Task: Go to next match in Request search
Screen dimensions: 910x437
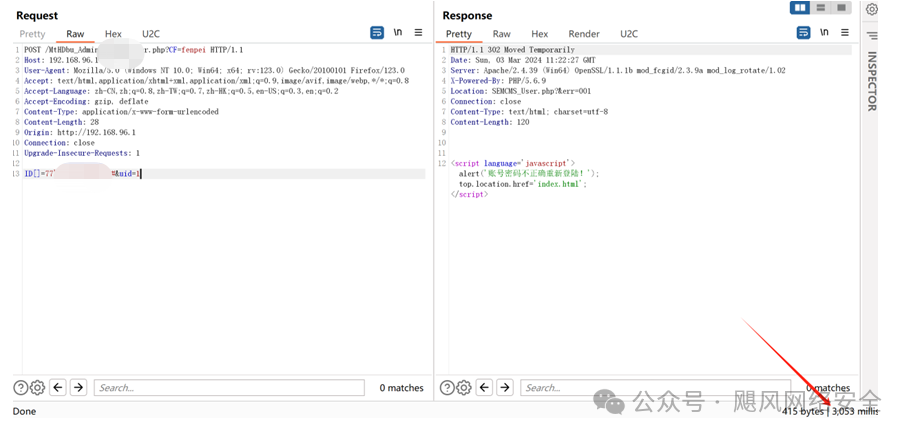Action: click(78, 388)
